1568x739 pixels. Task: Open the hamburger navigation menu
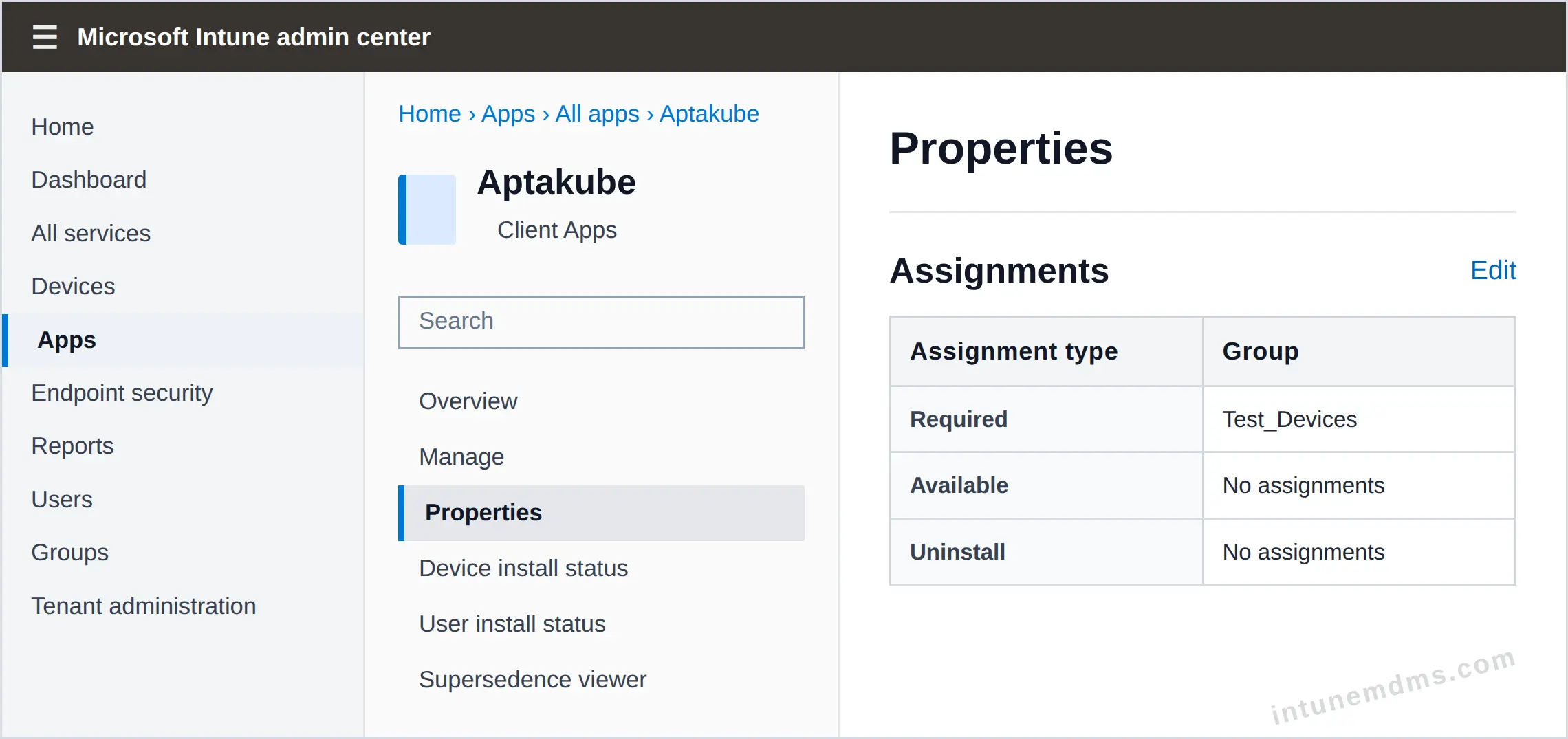point(45,36)
